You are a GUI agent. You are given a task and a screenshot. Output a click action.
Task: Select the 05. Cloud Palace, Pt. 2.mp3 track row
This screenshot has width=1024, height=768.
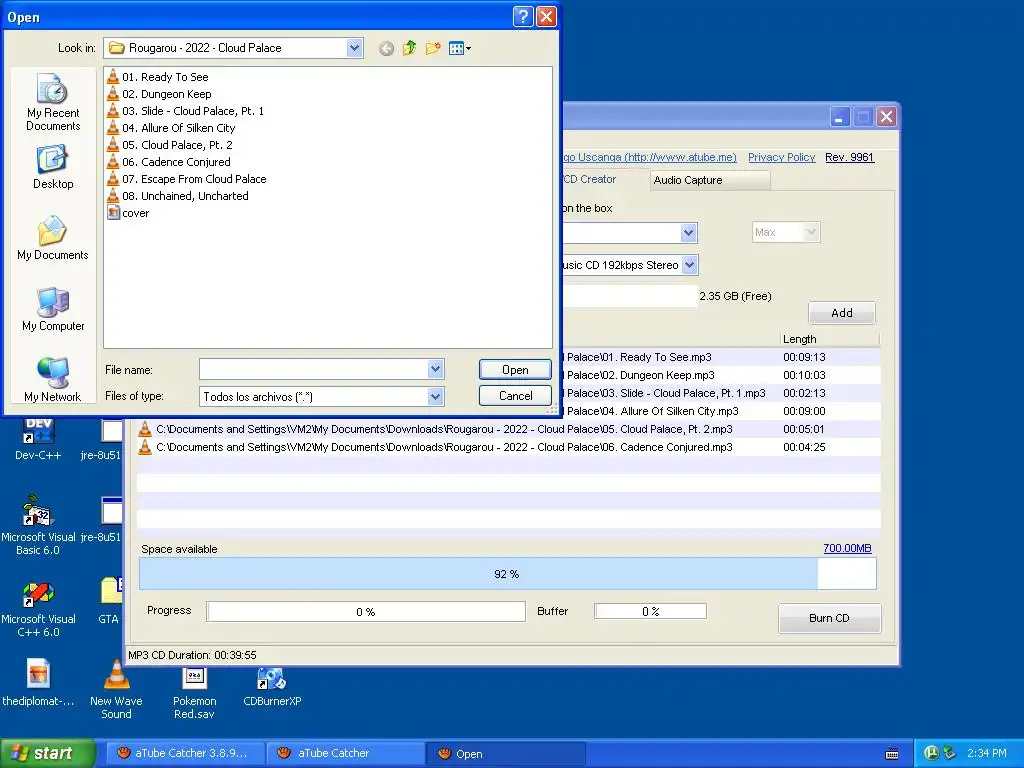click(x=509, y=429)
